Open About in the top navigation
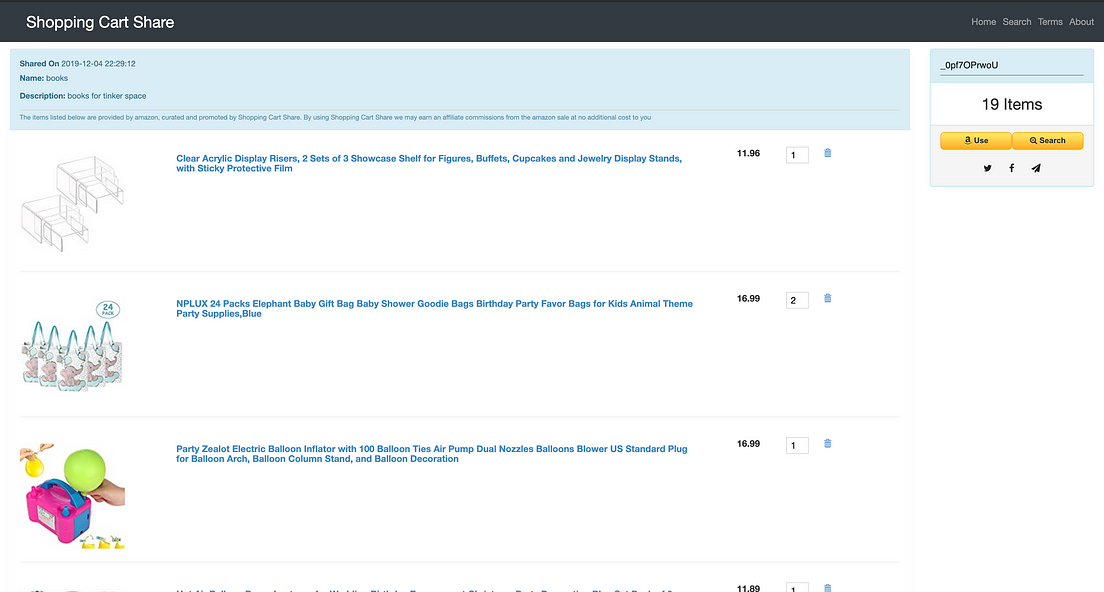Viewport: 1104px width, 592px height. point(1081,22)
